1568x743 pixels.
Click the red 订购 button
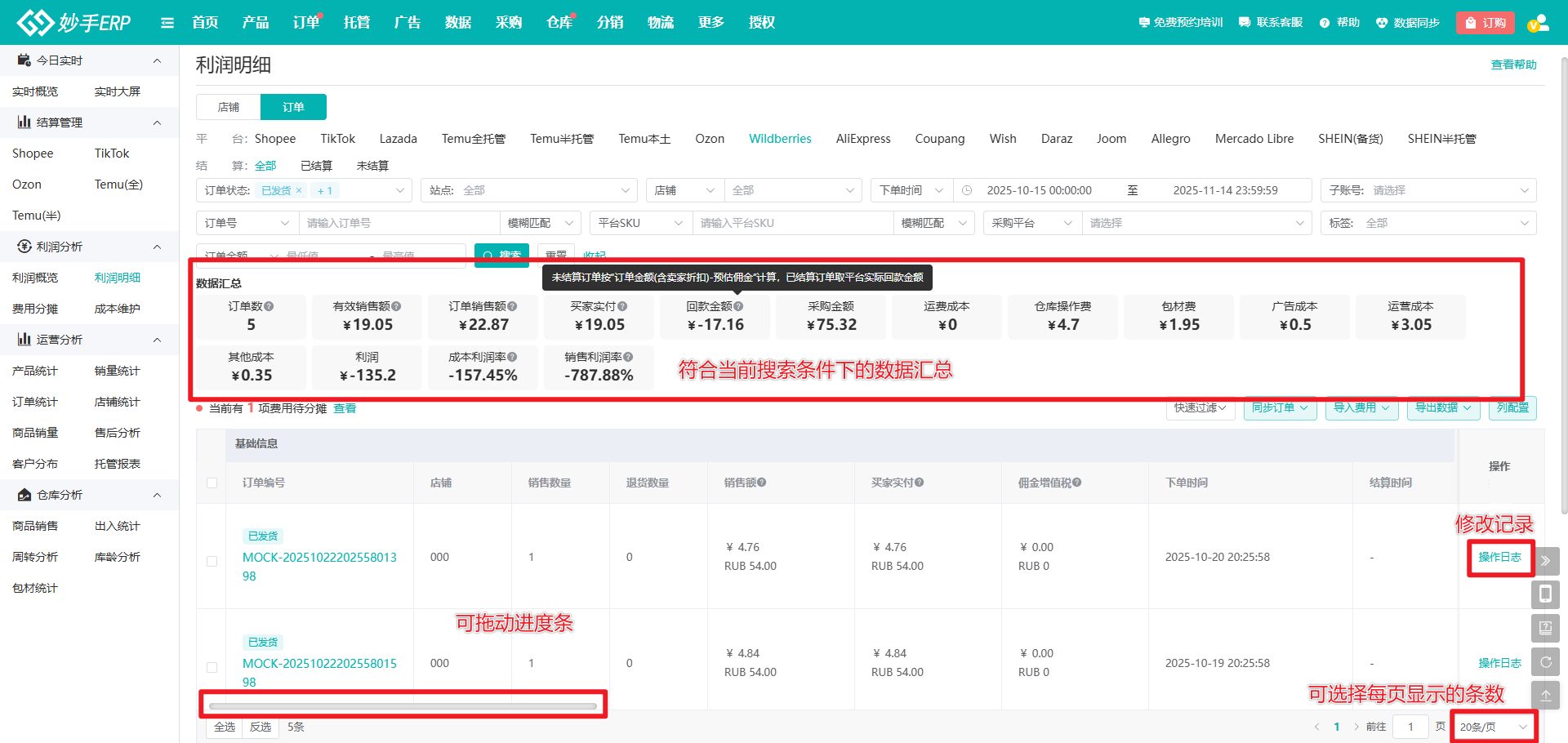coord(1485,23)
